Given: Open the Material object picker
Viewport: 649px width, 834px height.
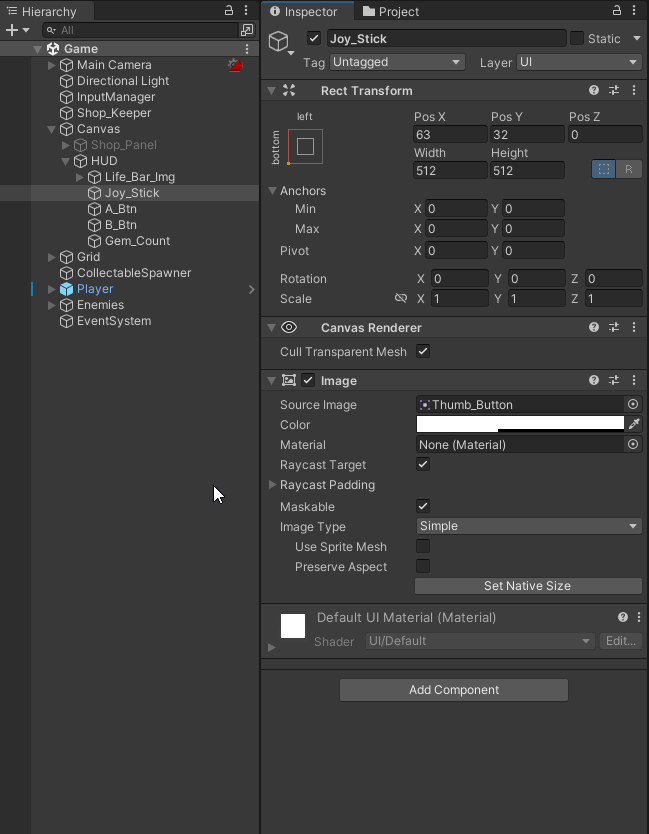Looking at the screenshot, I should tap(633, 445).
